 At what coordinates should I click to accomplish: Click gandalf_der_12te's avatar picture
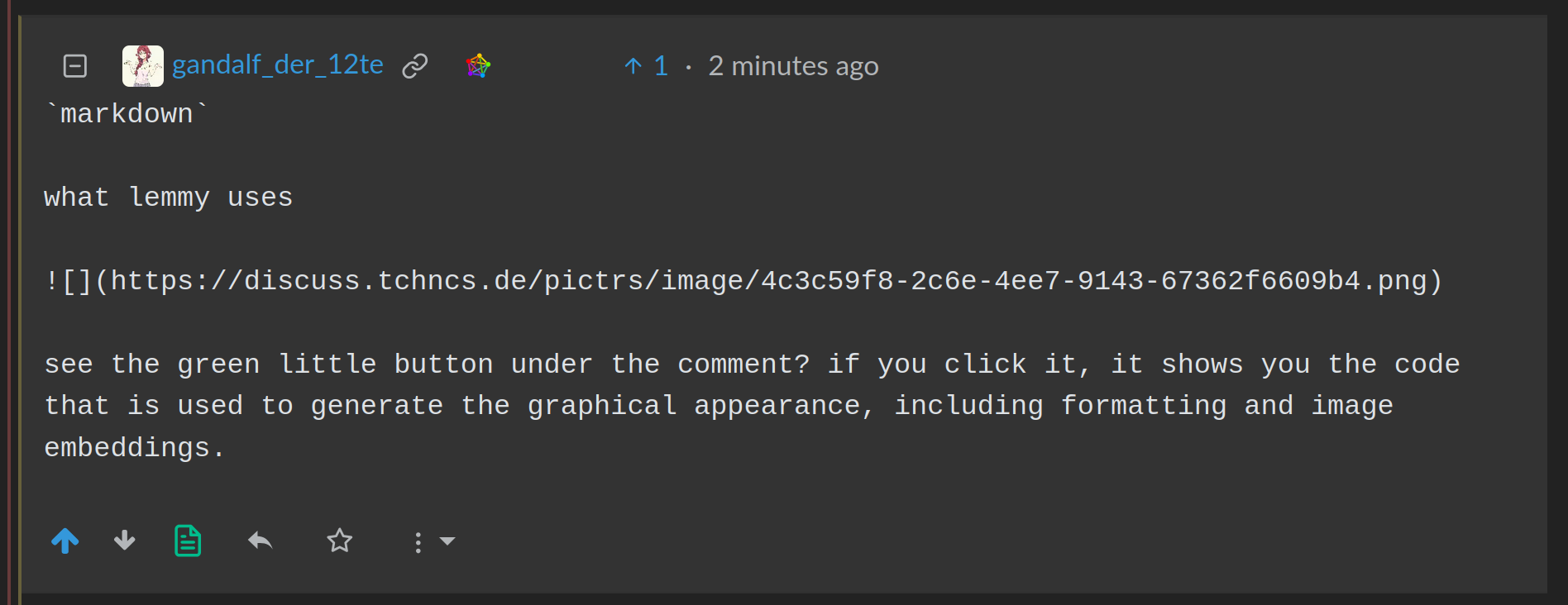[x=142, y=66]
